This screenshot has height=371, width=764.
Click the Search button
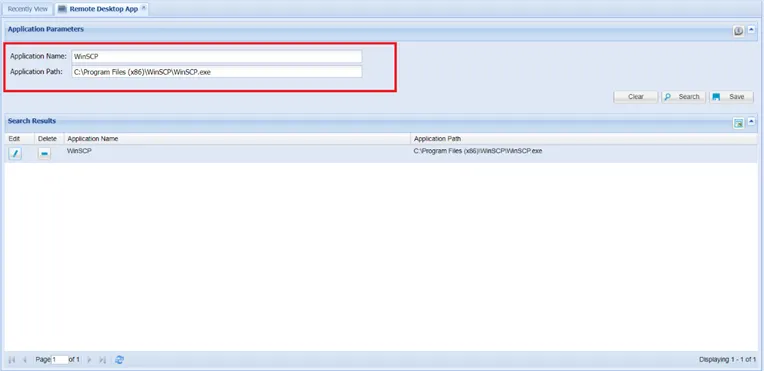[684, 97]
